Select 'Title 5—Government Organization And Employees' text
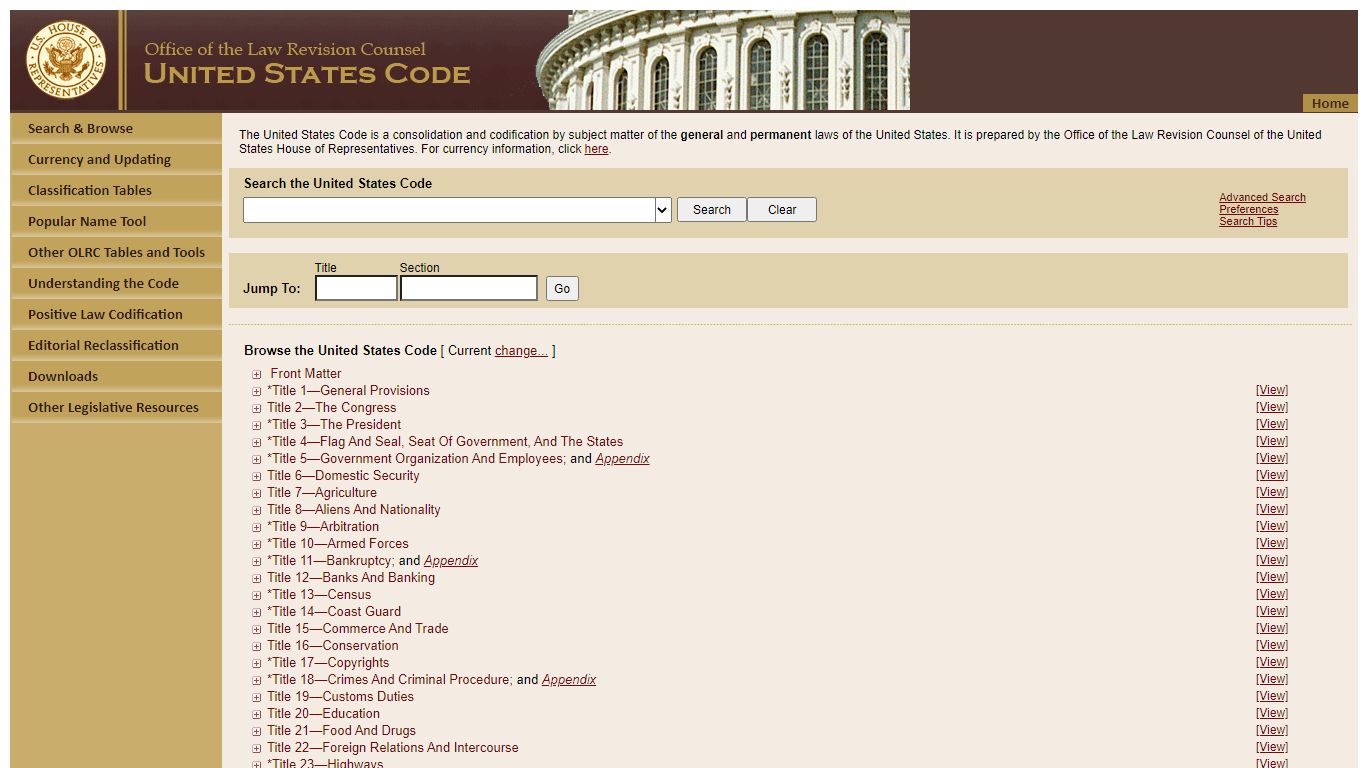This screenshot has height=768, width=1366. tap(417, 459)
